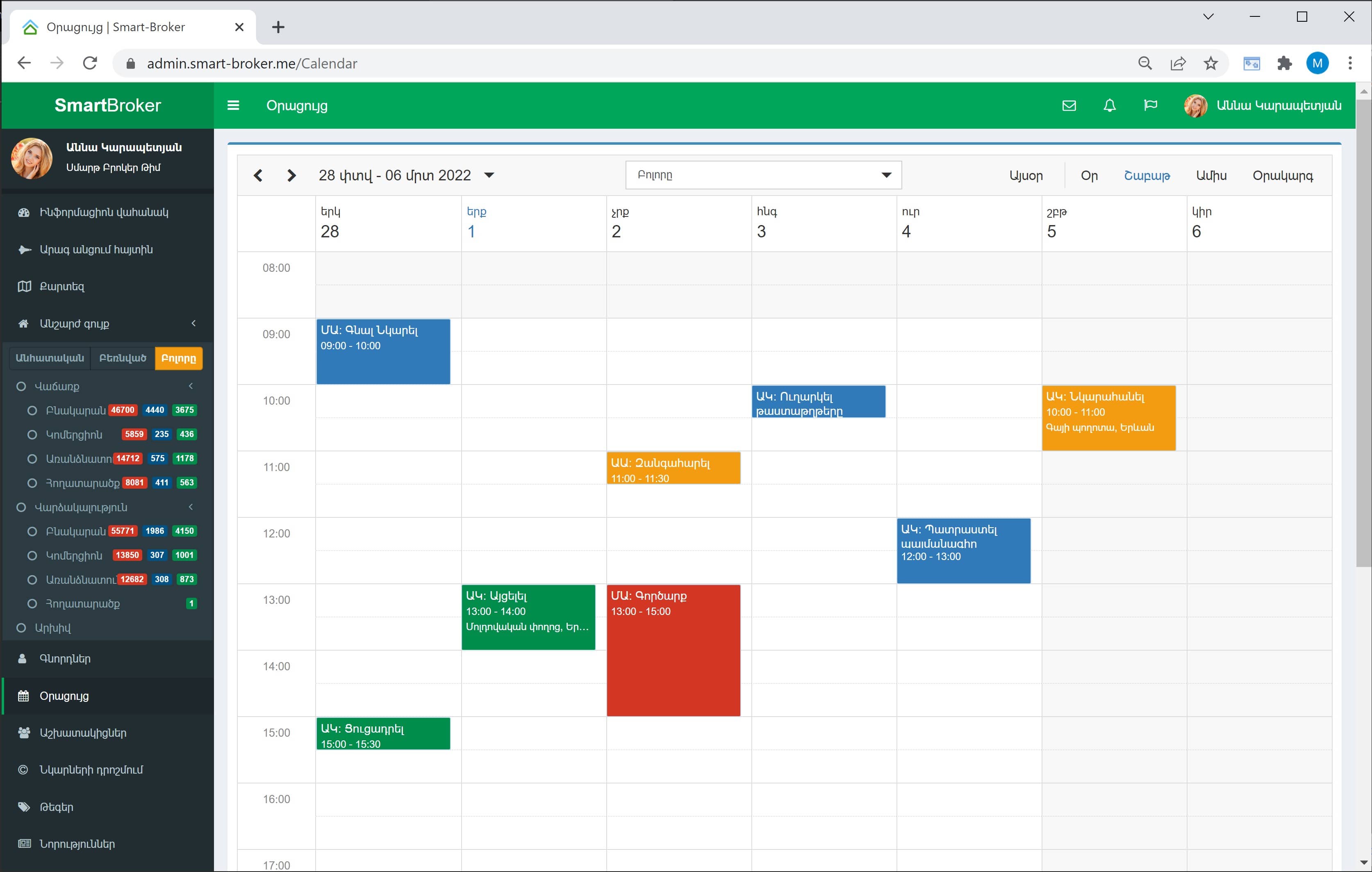The width and height of the screenshot is (1372, 872).
Task: Click the arrow icon beside Արագ անցում հայտին
Action: (24, 250)
